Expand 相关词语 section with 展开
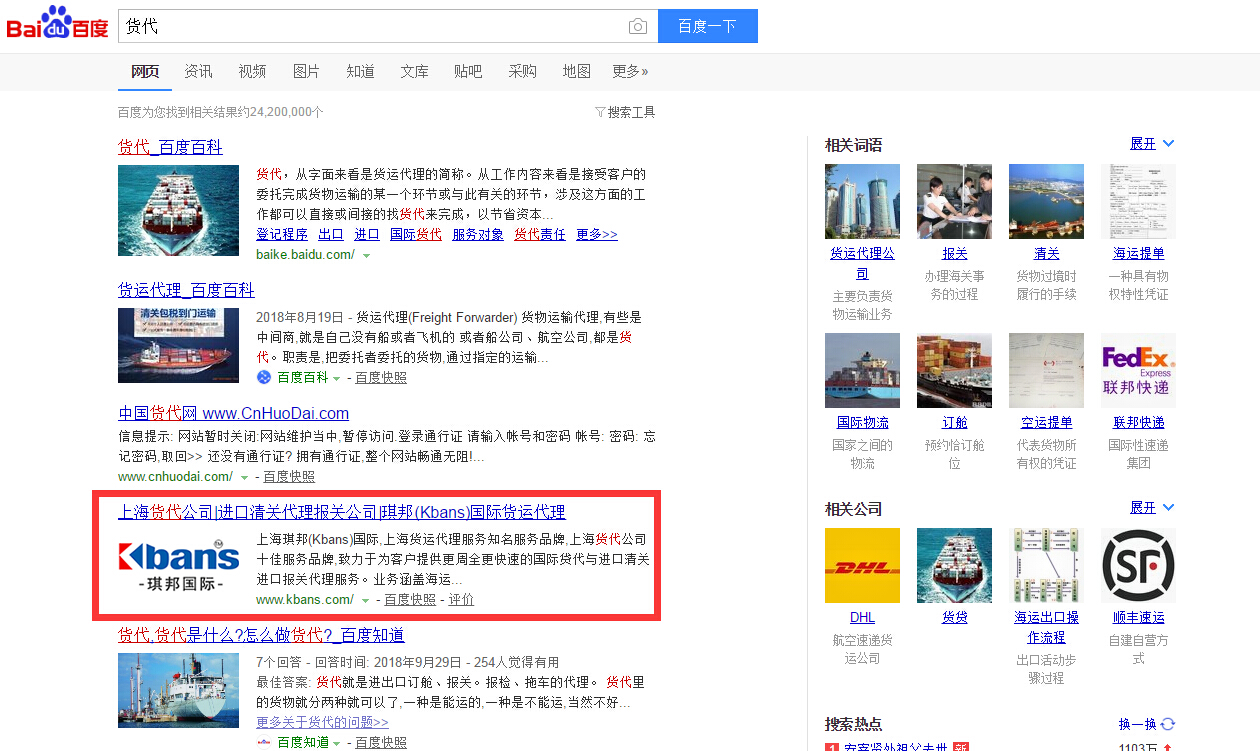The height and width of the screenshot is (751, 1260). (x=1152, y=143)
